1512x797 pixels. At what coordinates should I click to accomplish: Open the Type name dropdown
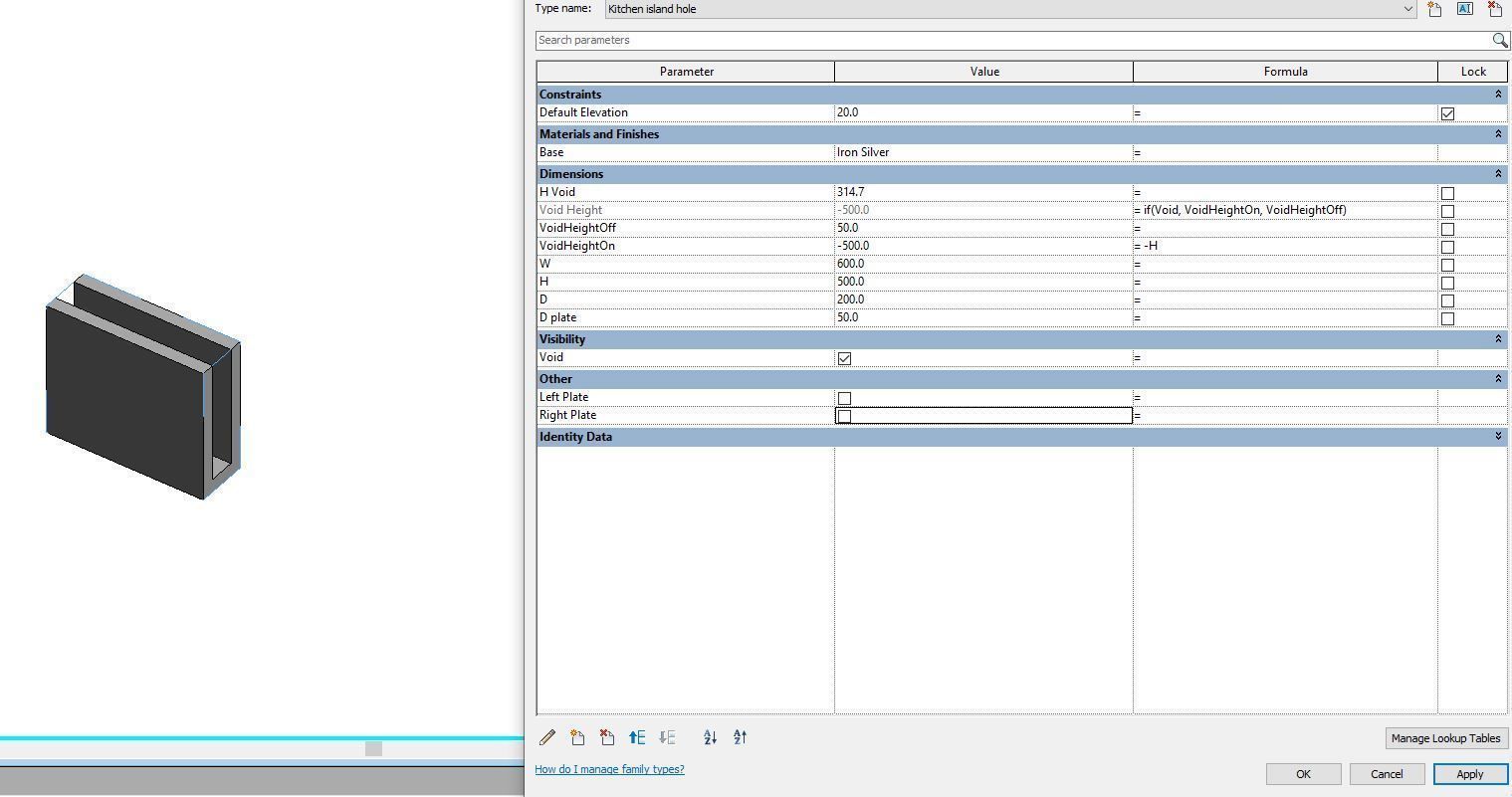click(x=1407, y=9)
